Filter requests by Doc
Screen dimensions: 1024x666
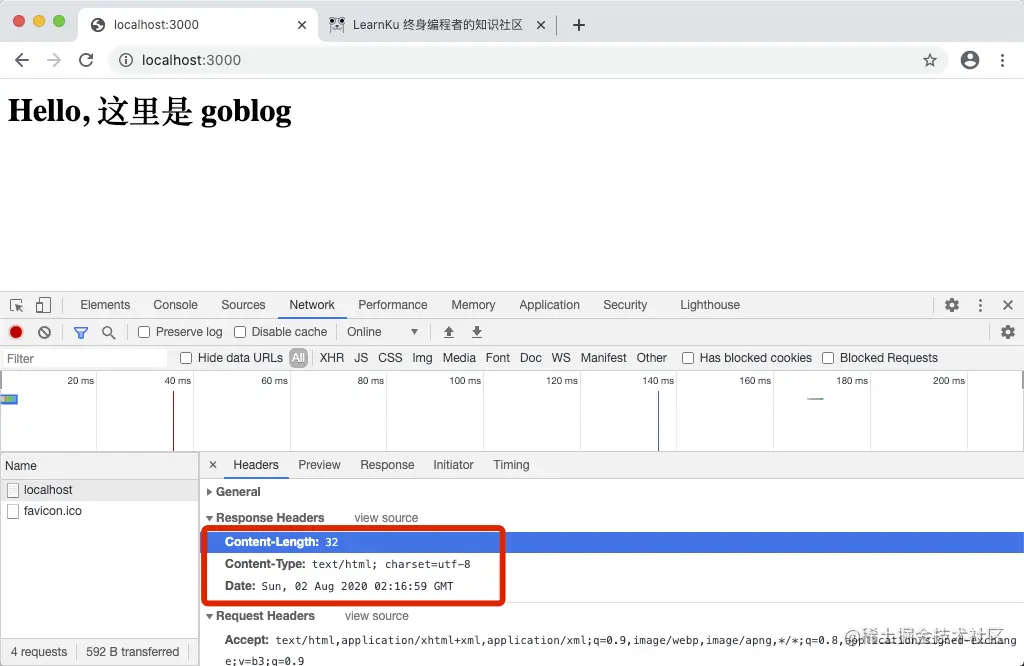point(530,358)
